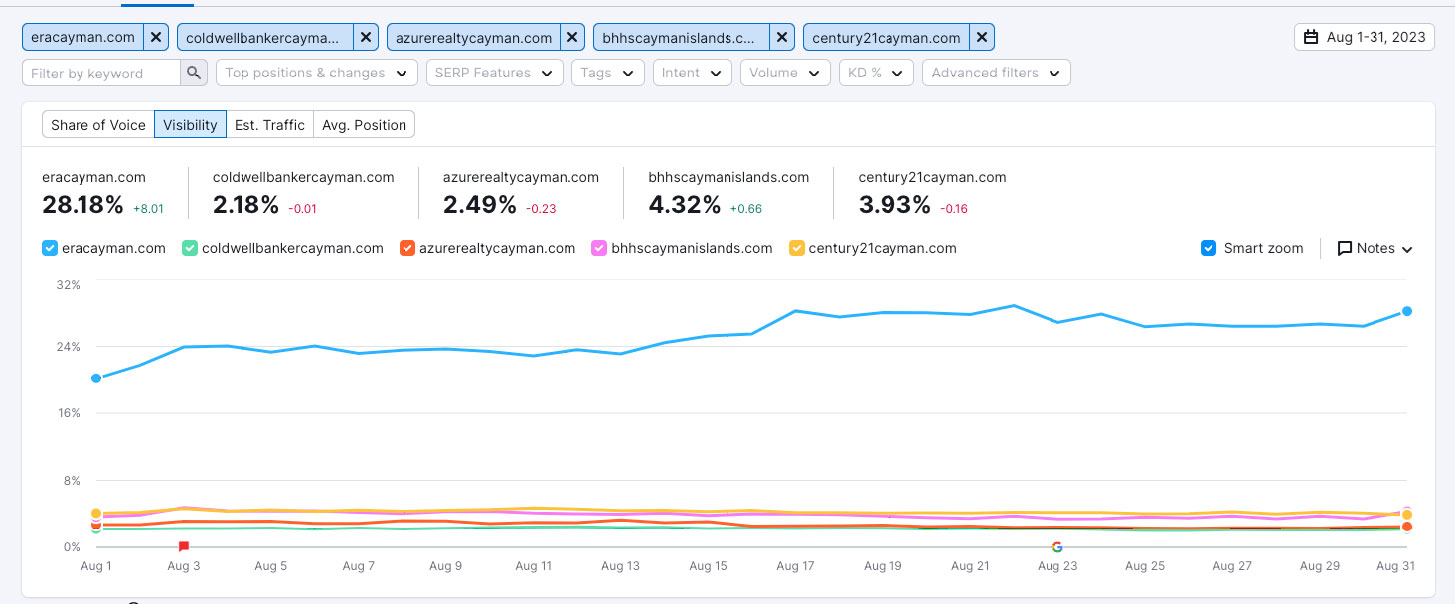Uncheck bhhscaymanislands.com in the chart legend
The height and width of the screenshot is (604, 1455).
click(599, 248)
